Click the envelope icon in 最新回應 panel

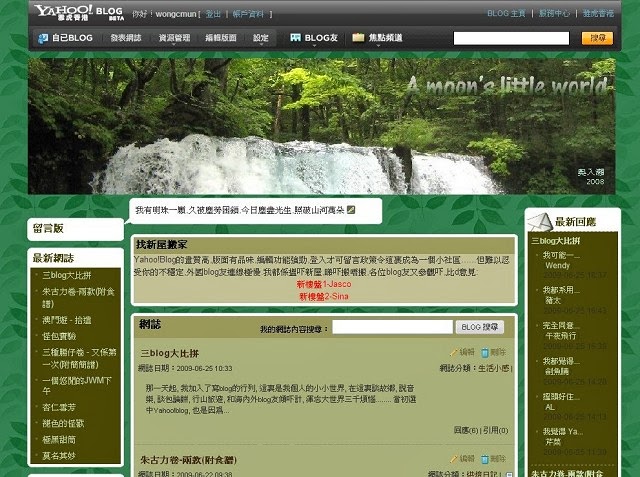(540, 222)
